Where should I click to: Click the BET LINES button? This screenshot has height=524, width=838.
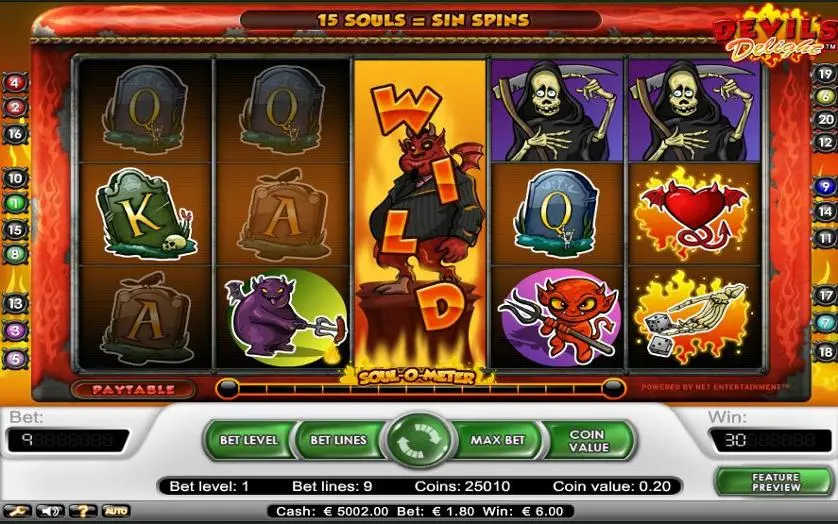click(x=338, y=440)
